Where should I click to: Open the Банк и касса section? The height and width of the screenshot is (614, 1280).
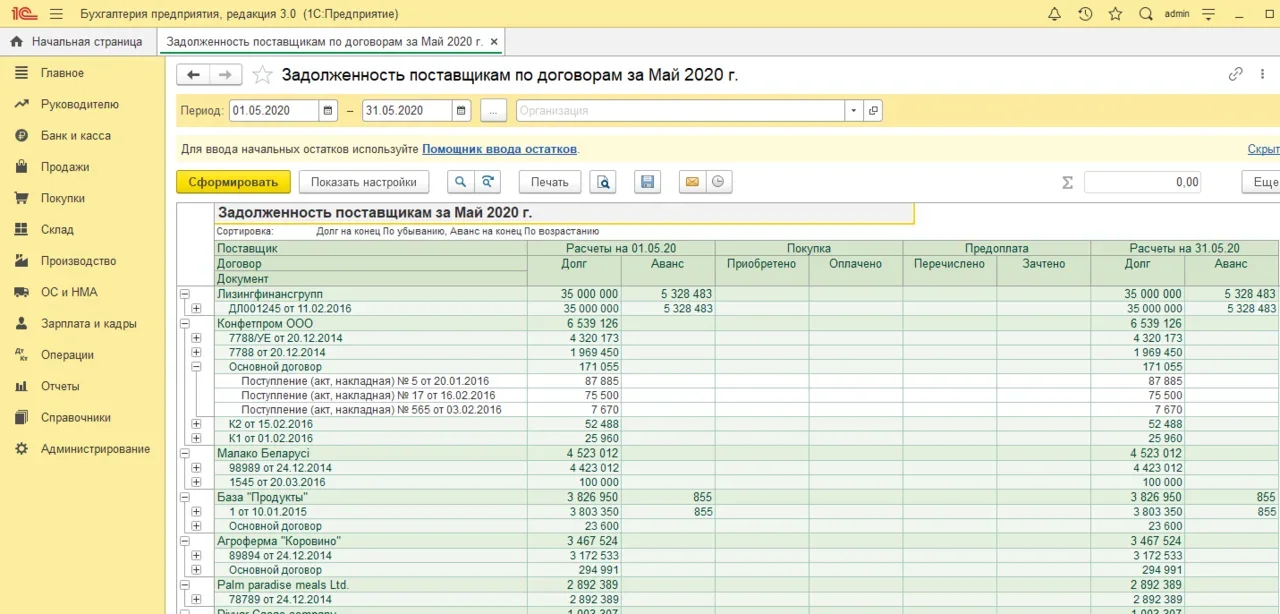[x=75, y=135]
